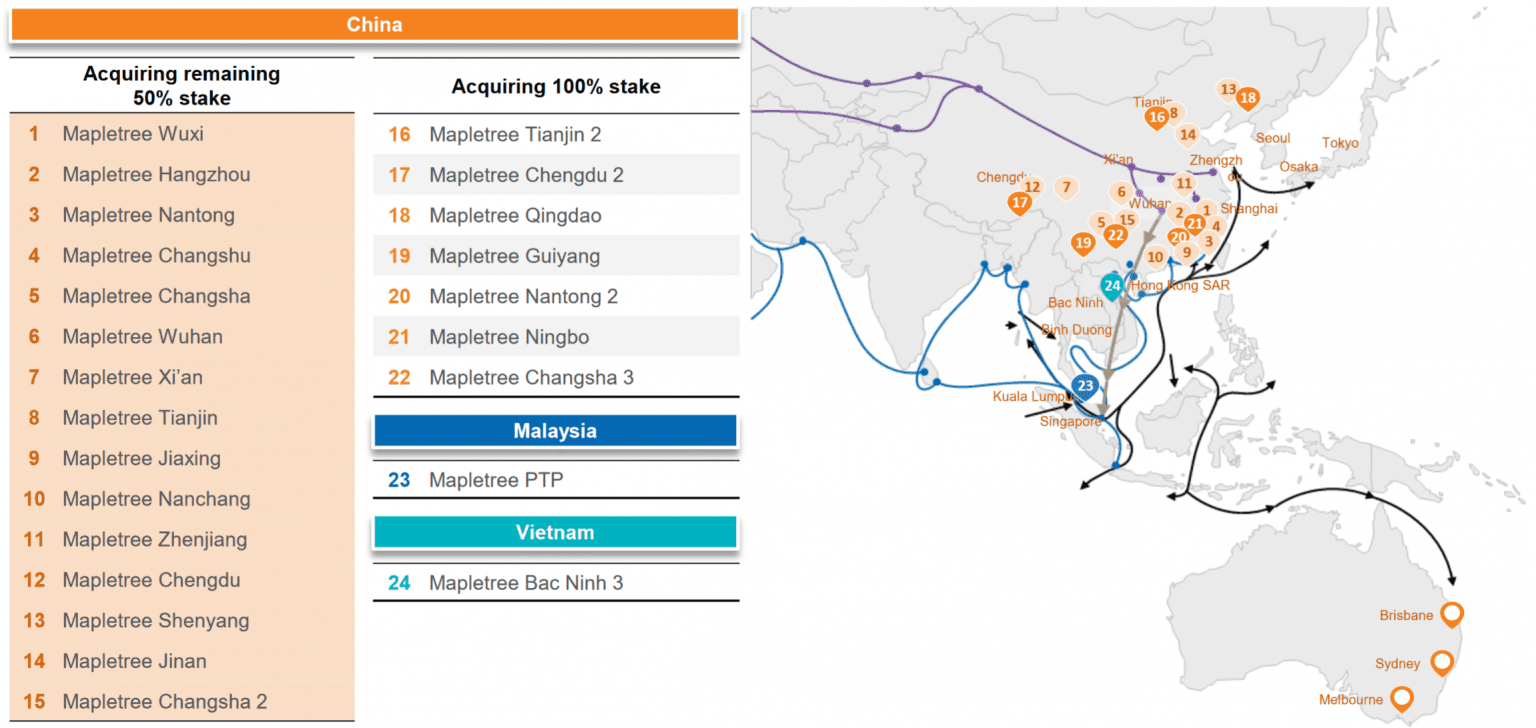
Task: Click the Mapletree PTP marker 23 near Kuala Lumpur
Action: tap(1084, 385)
